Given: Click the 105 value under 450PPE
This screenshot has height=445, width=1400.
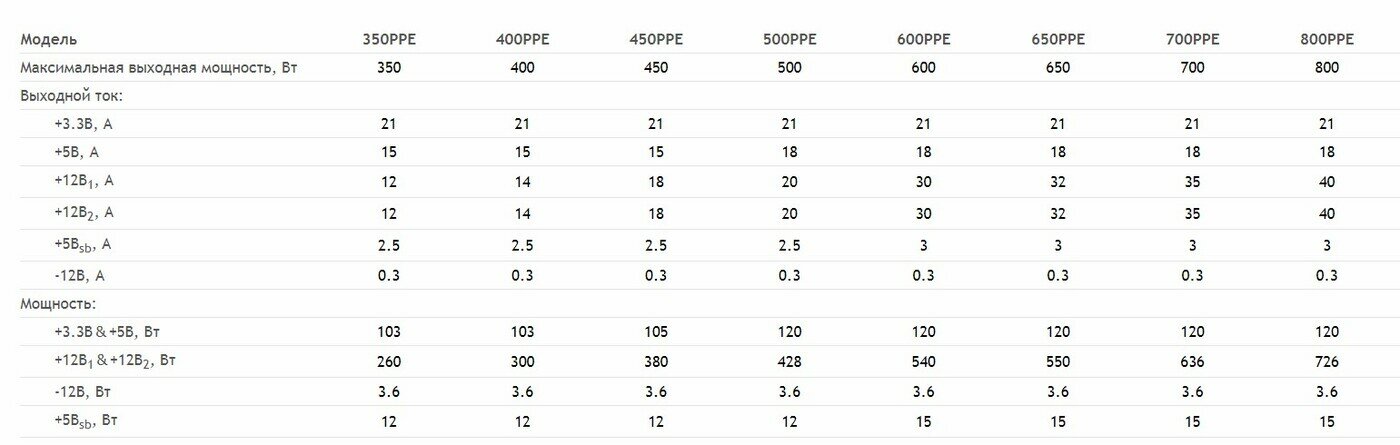Looking at the screenshot, I should pos(656,331).
